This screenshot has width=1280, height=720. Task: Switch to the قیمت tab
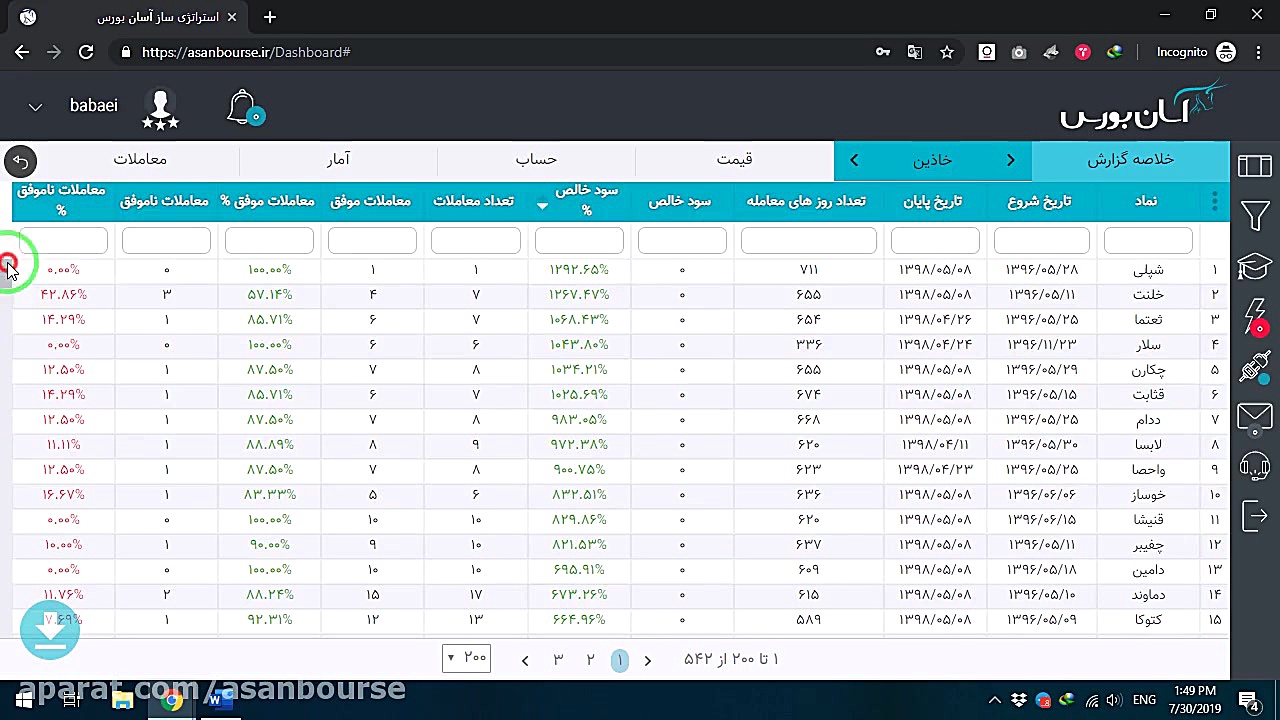coord(734,160)
